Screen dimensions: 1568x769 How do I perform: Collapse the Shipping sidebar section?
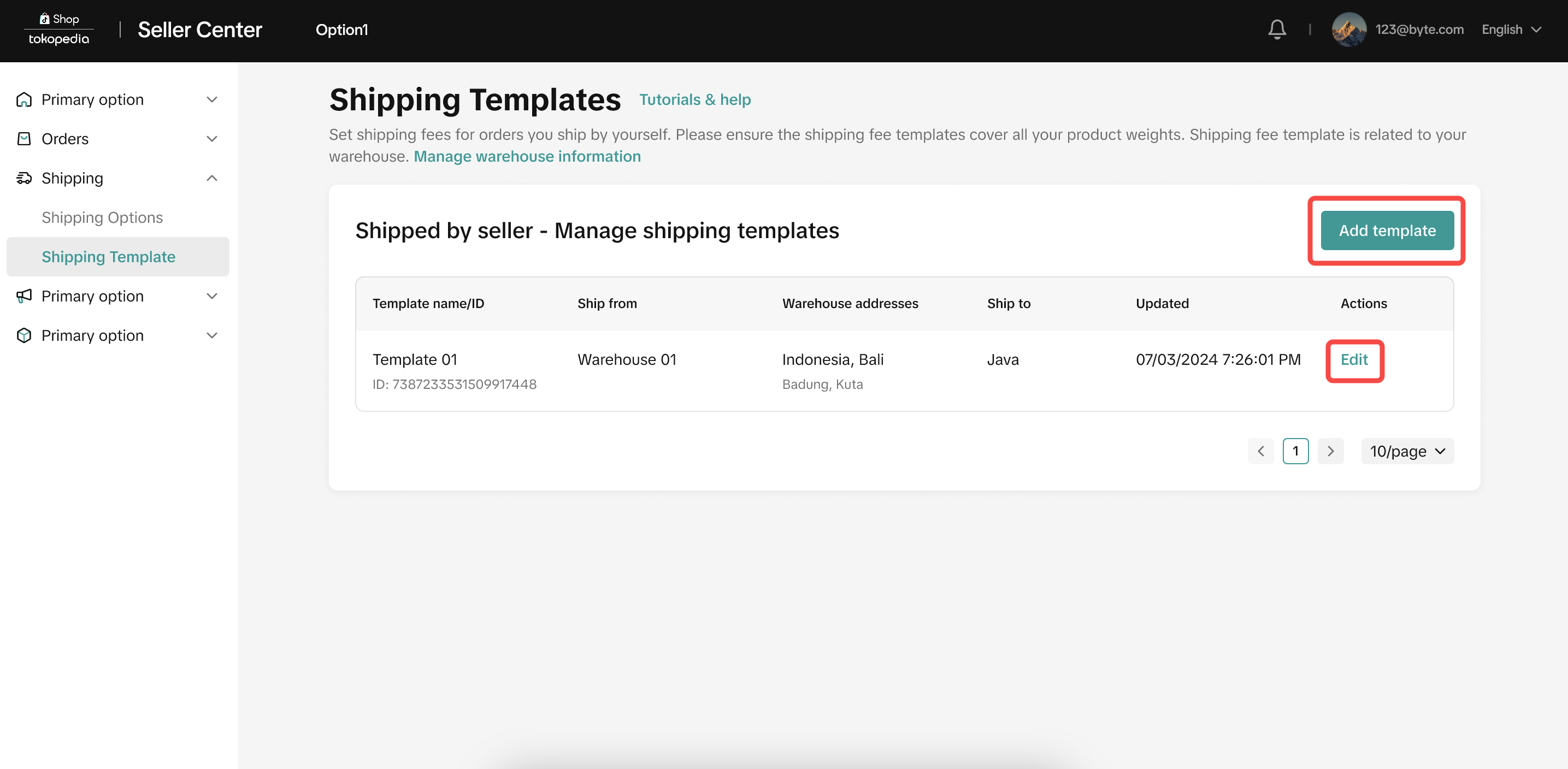212,178
